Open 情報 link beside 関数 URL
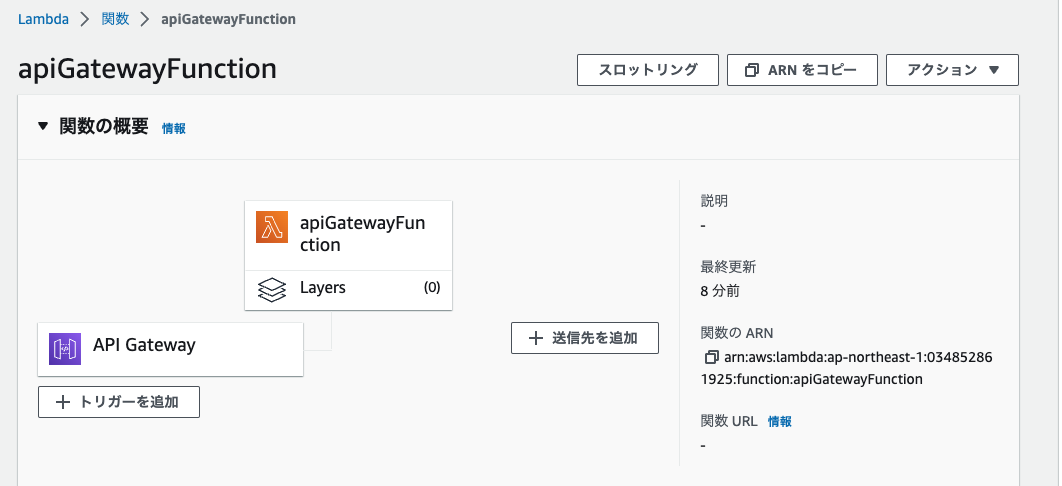This screenshot has width=1062, height=486. 780,422
